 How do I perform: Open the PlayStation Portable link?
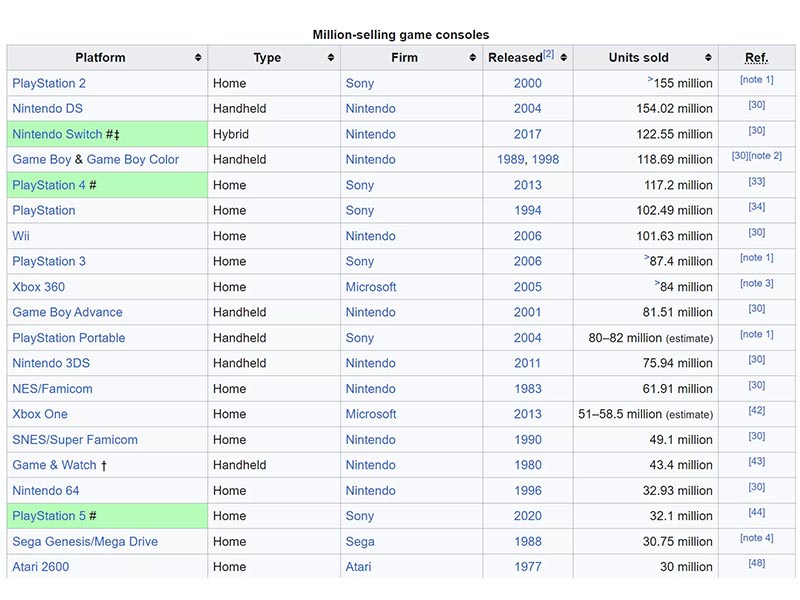tap(69, 338)
